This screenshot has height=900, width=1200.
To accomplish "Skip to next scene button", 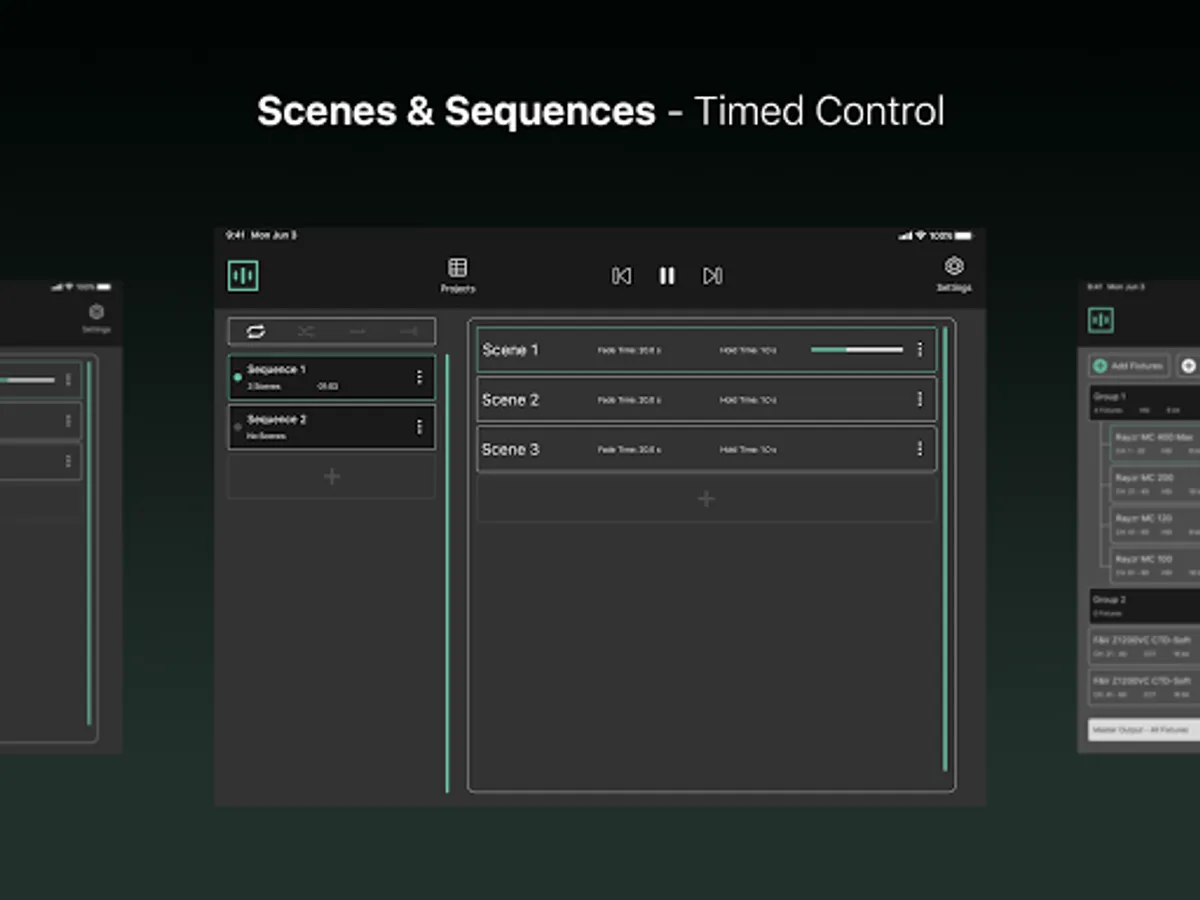I will tap(712, 276).
